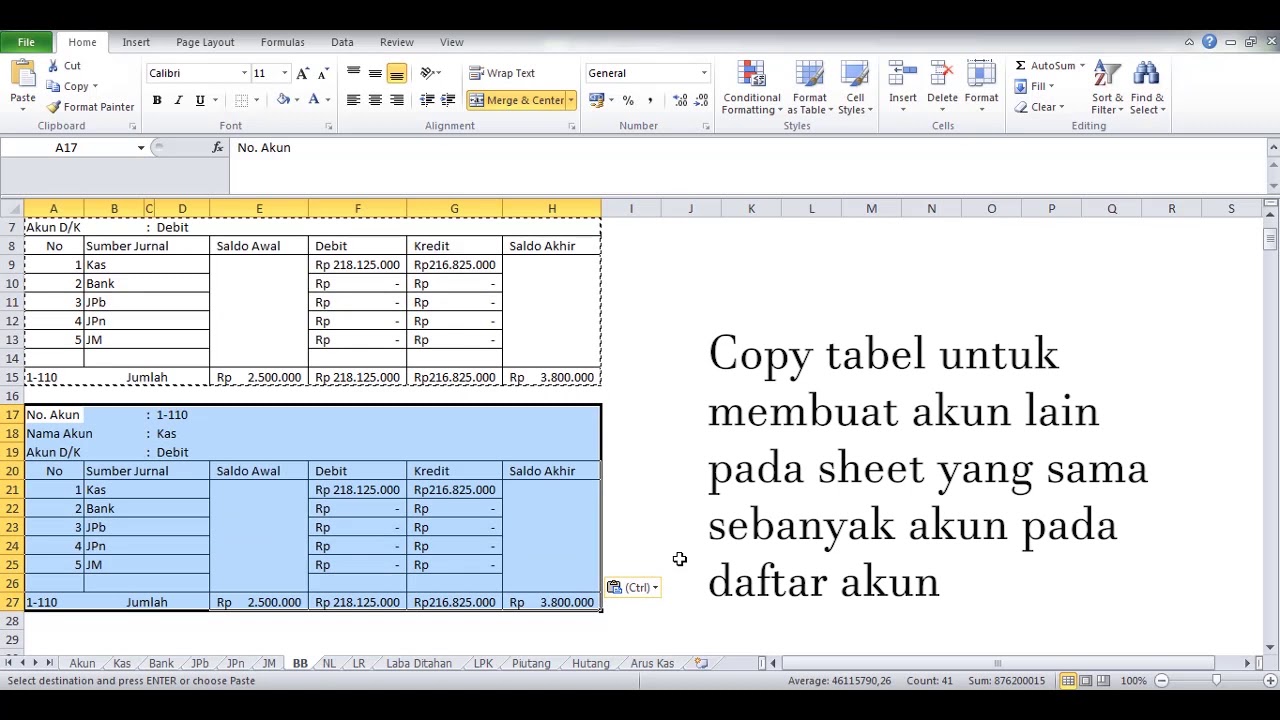The height and width of the screenshot is (720, 1280).
Task: Open the Piutang sheet tab
Action: [531, 663]
